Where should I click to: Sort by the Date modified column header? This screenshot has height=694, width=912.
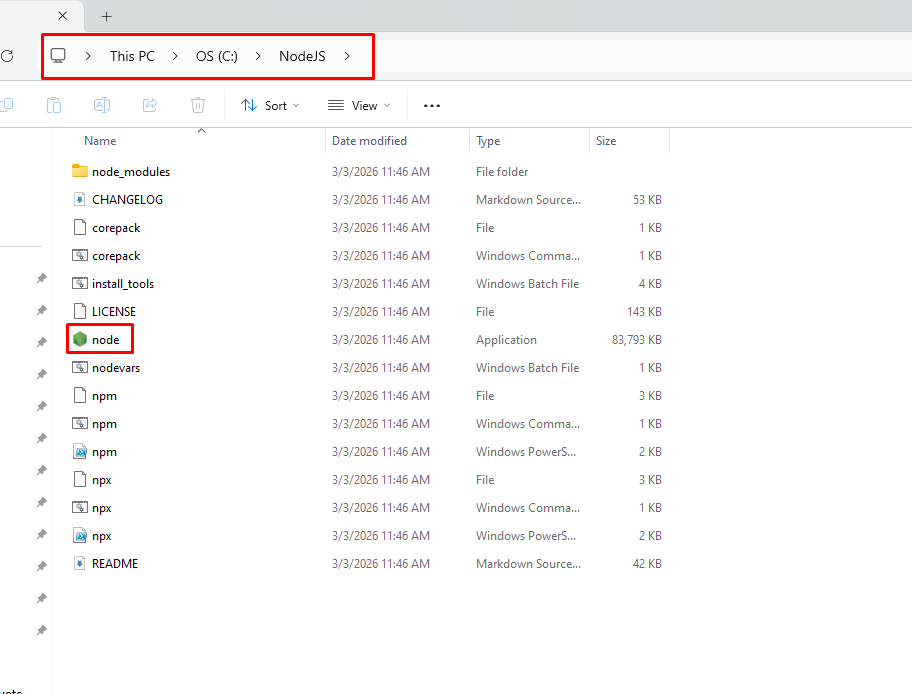click(x=369, y=141)
